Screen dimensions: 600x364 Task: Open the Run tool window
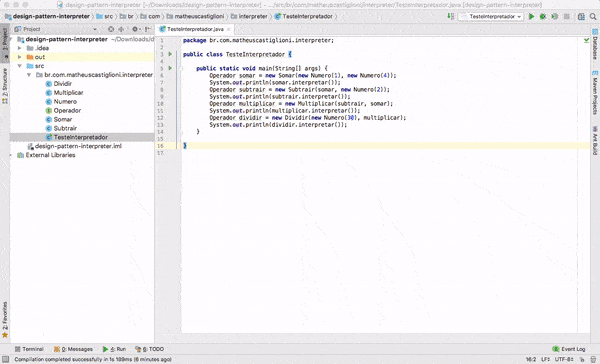(114, 349)
